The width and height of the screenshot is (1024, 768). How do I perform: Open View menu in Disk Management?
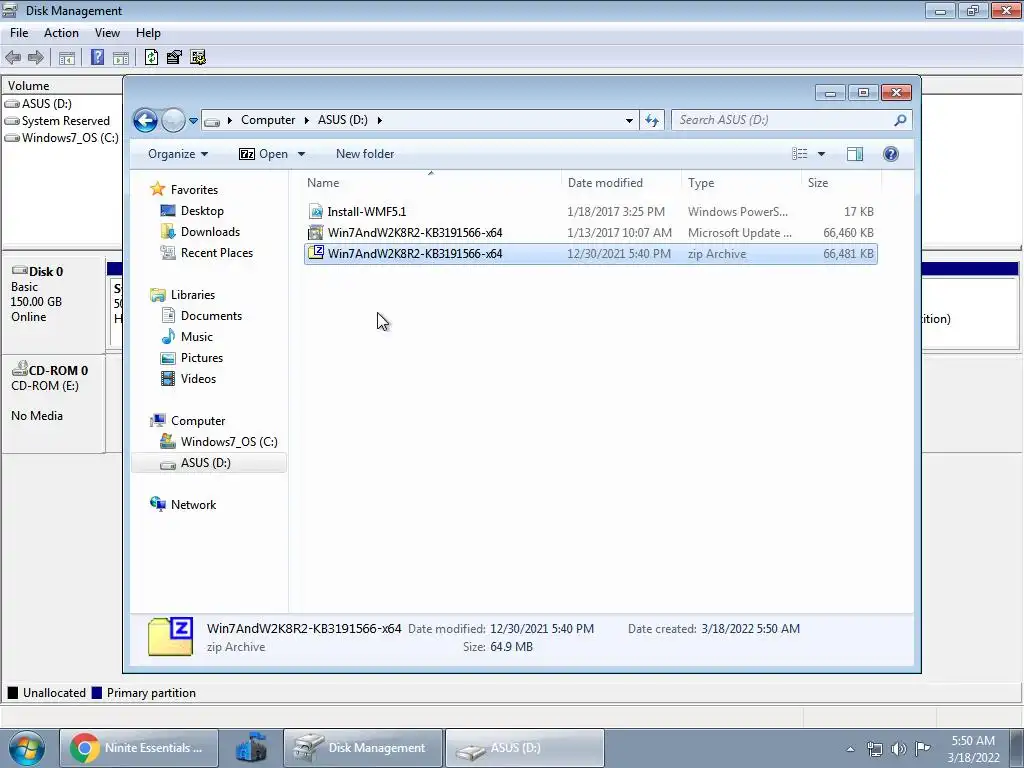107,33
